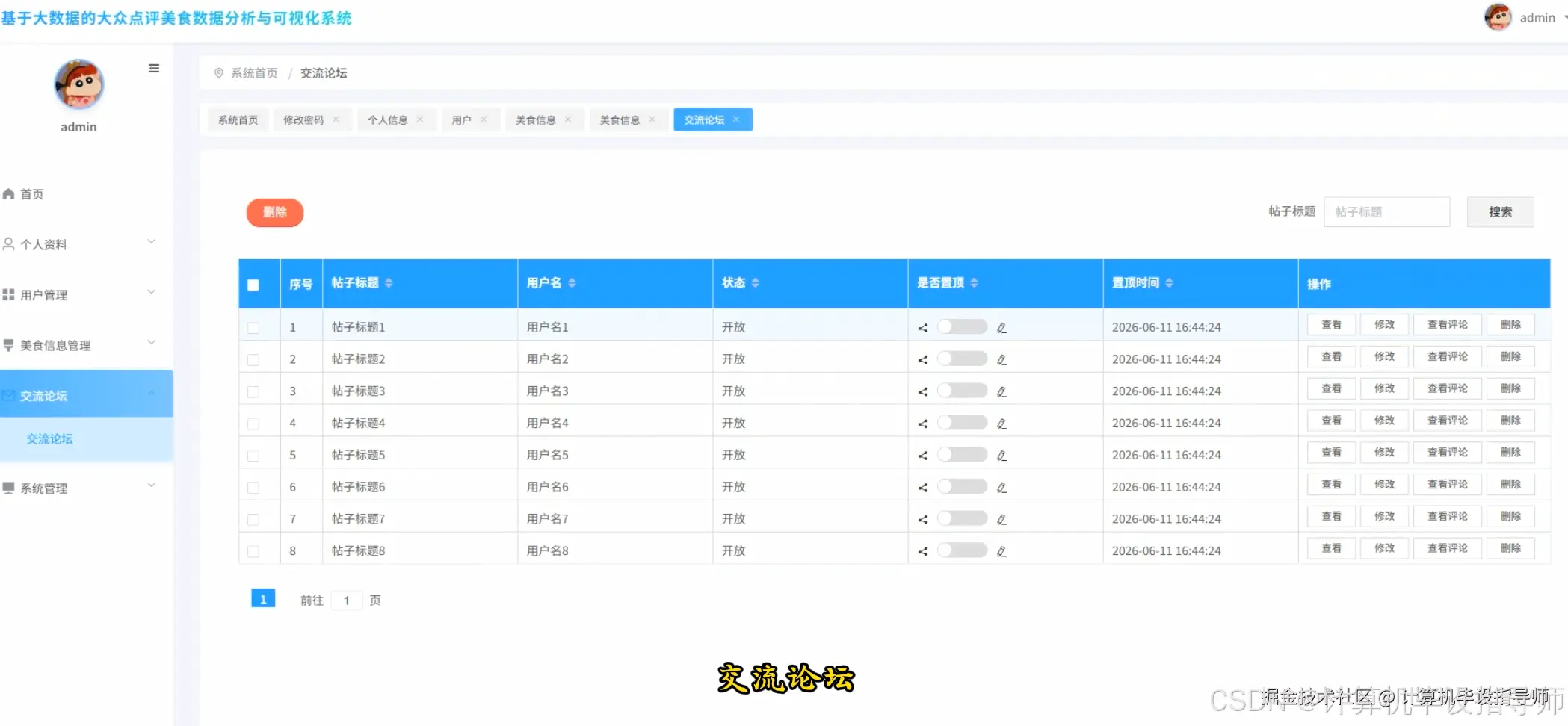The width and height of the screenshot is (1568, 726).
Task: Click the pencil edit icon for 帖子标题3
Action: (x=1001, y=392)
